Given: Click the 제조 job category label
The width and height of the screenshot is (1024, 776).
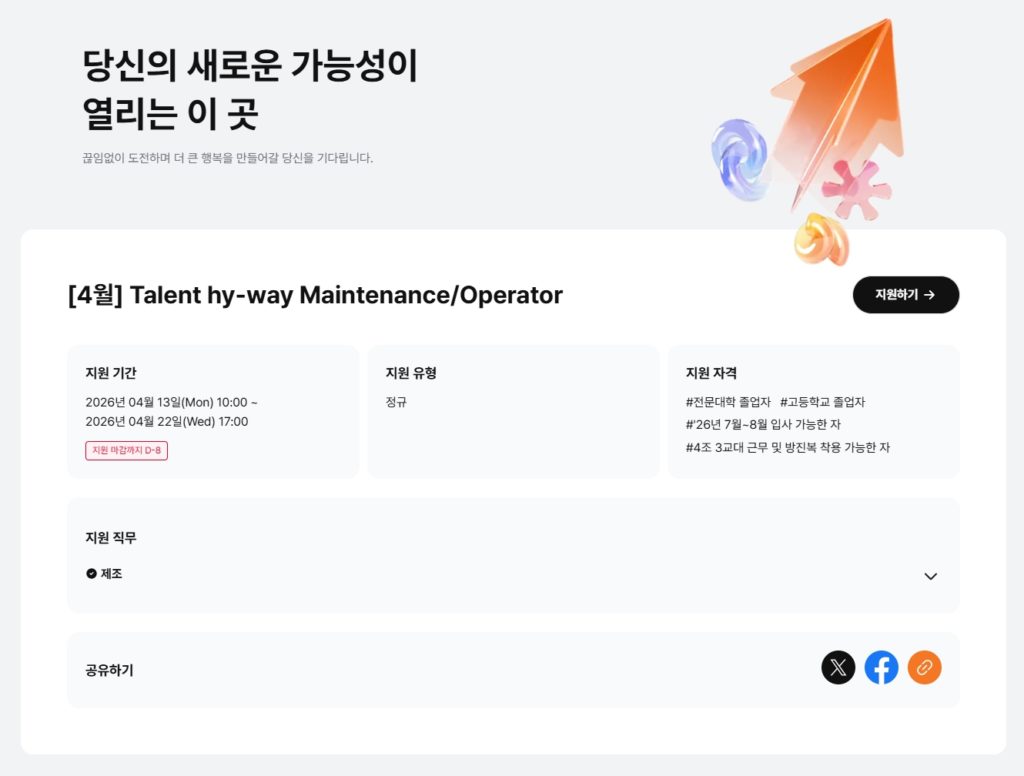Looking at the screenshot, I should click(x=111, y=574).
